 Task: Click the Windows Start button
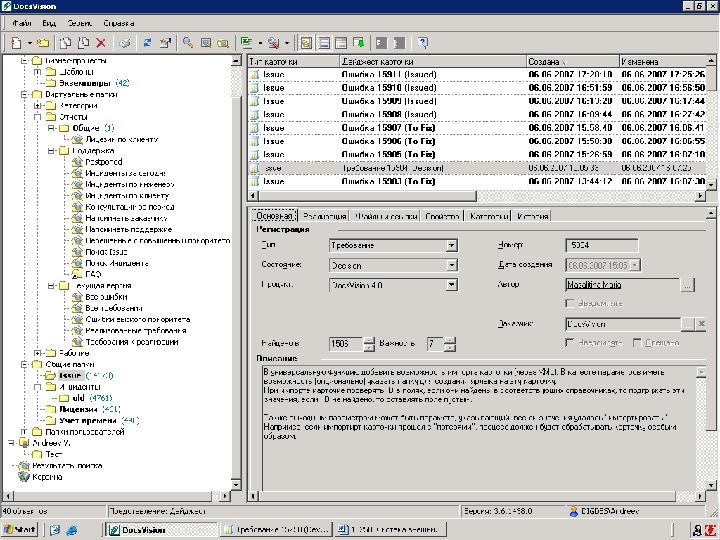coord(20,529)
